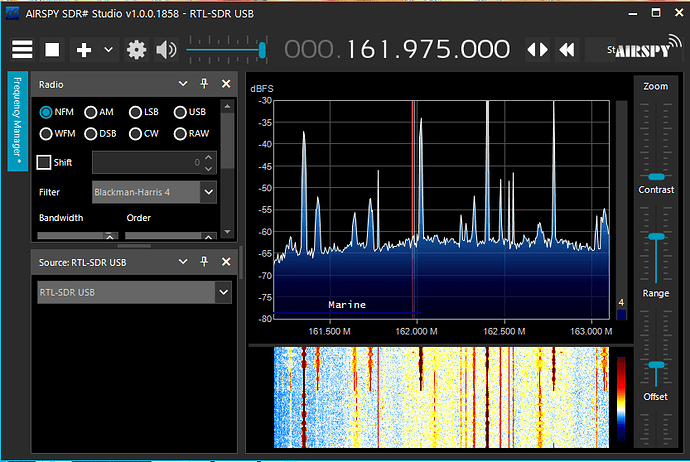Click the double left arrow step icon
Viewport: 690px width, 462px height.
point(567,49)
